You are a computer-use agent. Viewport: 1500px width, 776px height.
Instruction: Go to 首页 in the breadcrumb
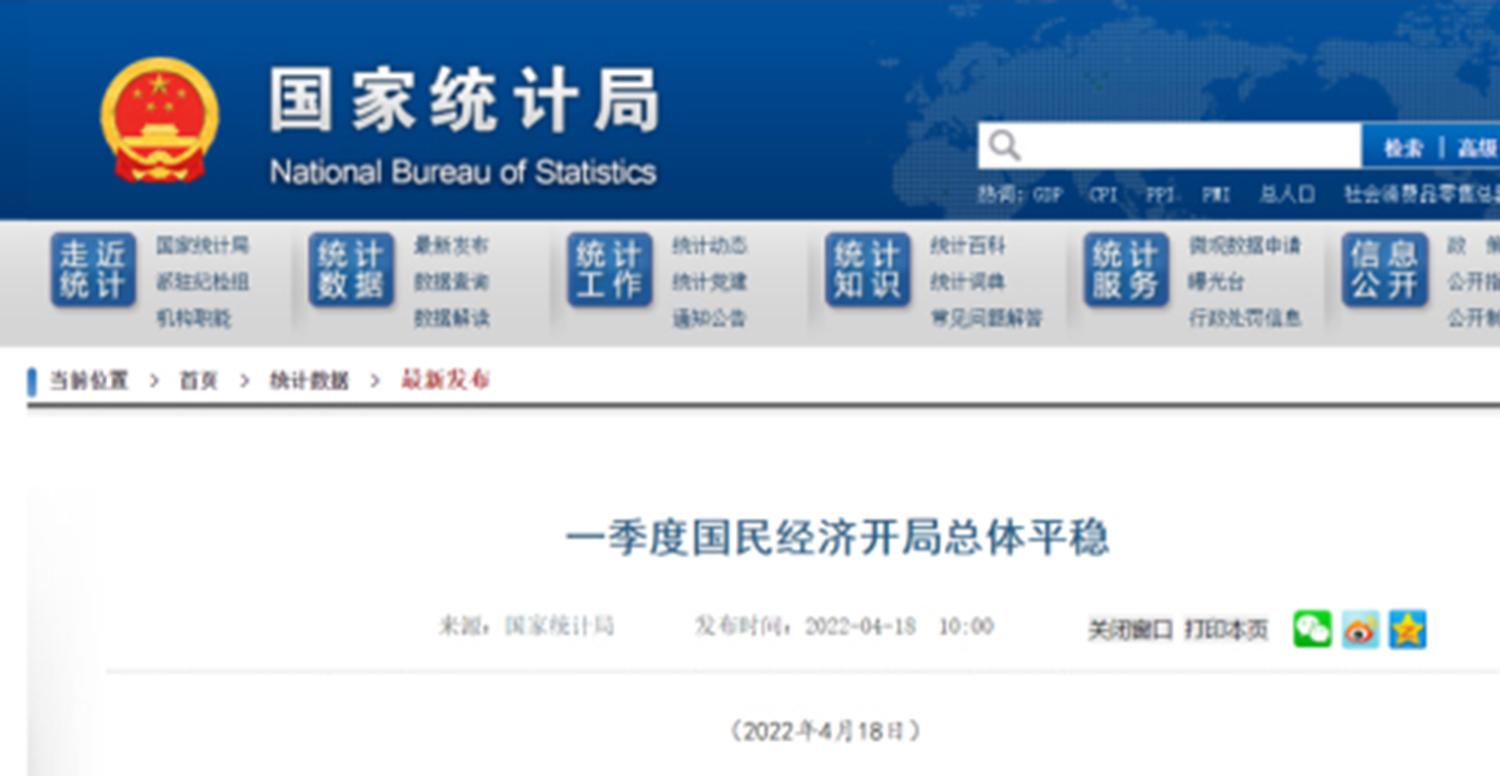click(198, 380)
